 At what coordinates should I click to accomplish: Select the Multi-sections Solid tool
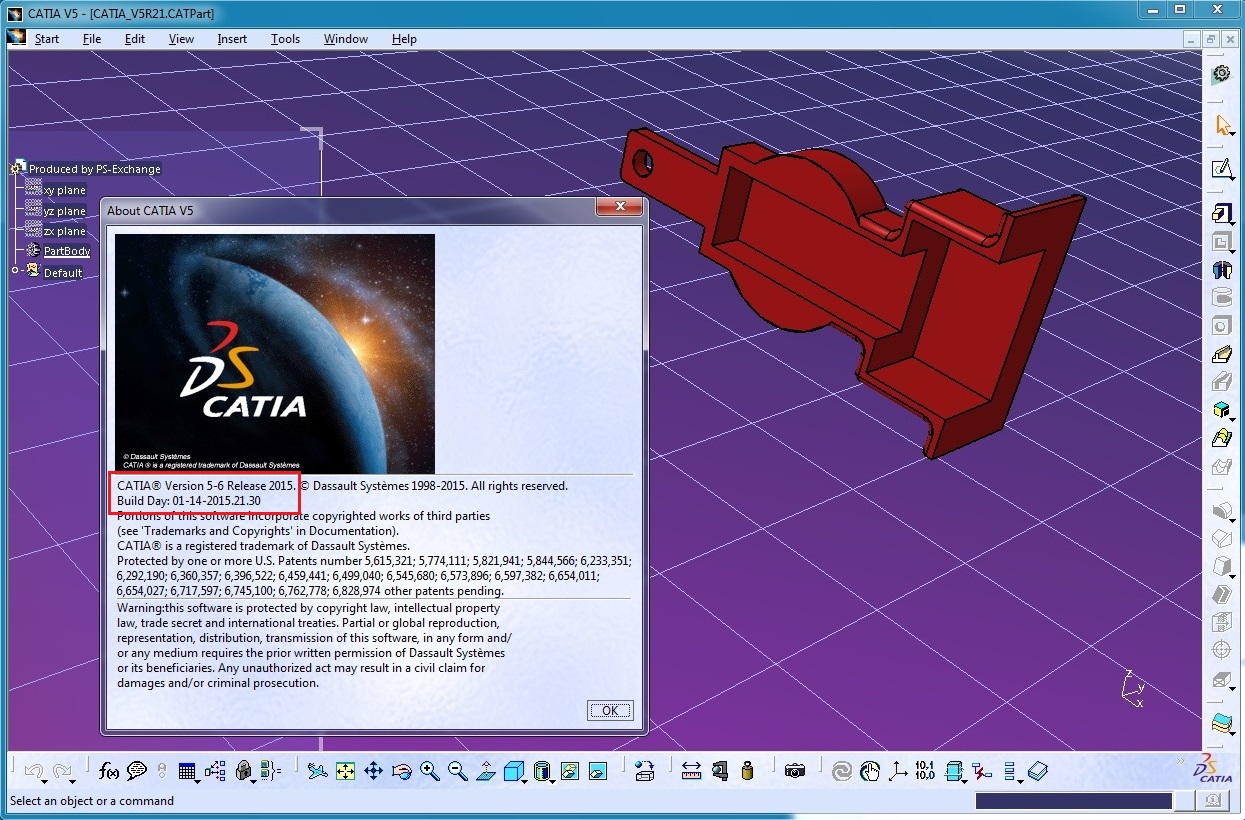pos(1221,438)
